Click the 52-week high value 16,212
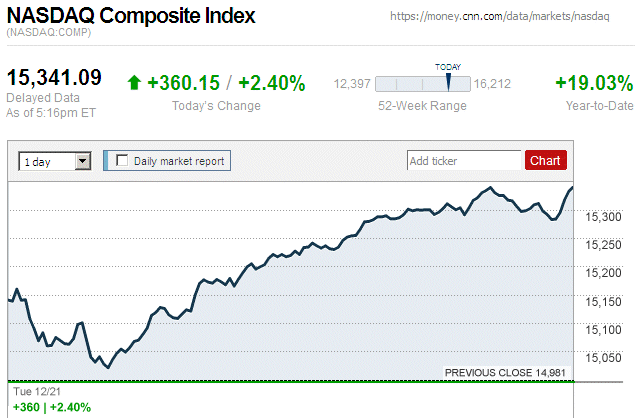 492,84
